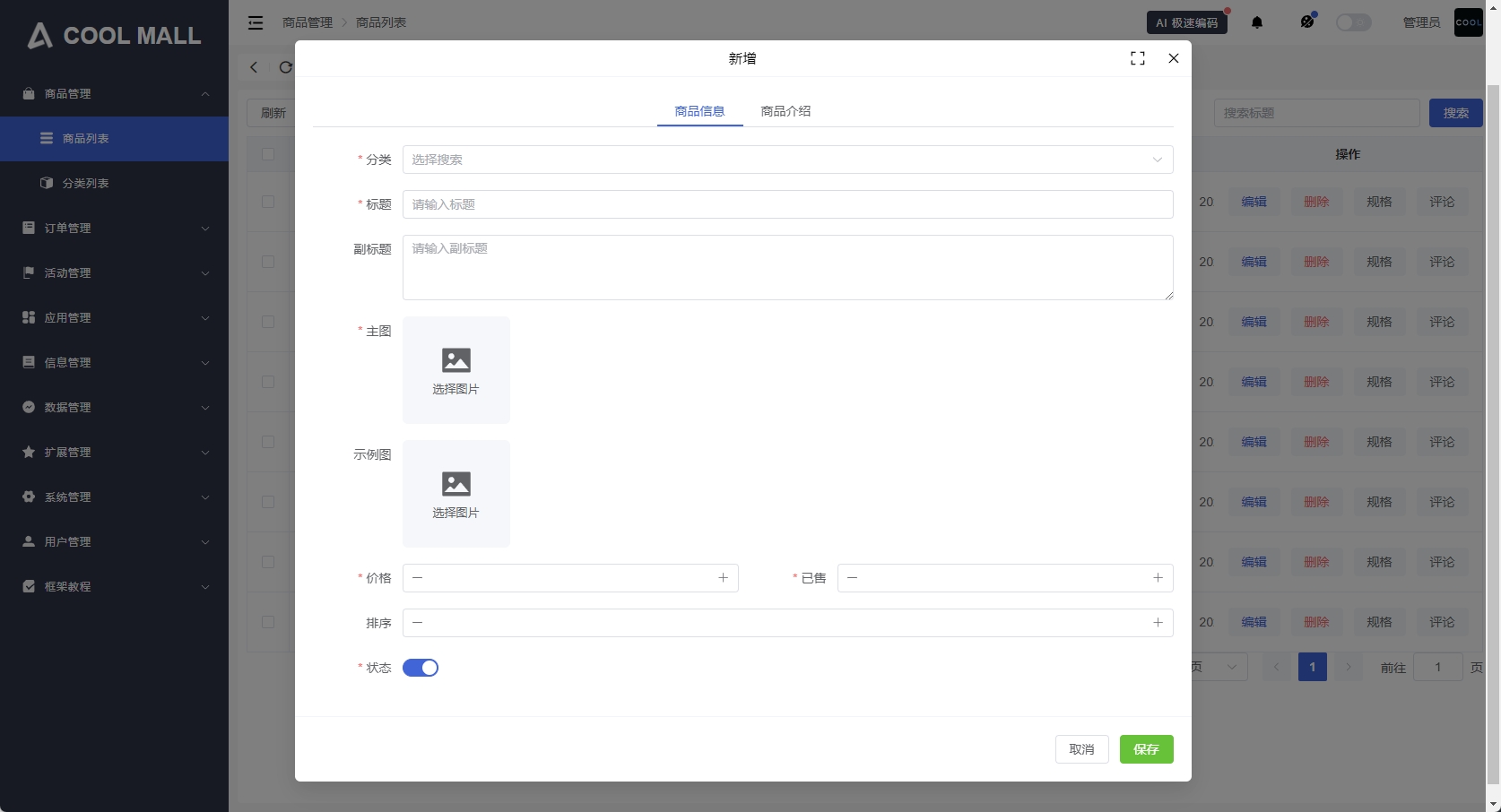Tick the second row checkbox in the product table
This screenshot has height=812, width=1501.
point(268,262)
